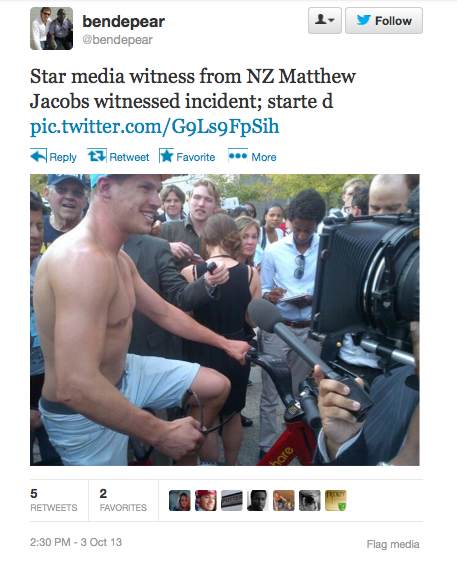Open bendepear profile avatar
The image size is (457, 566).
tap(51, 29)
